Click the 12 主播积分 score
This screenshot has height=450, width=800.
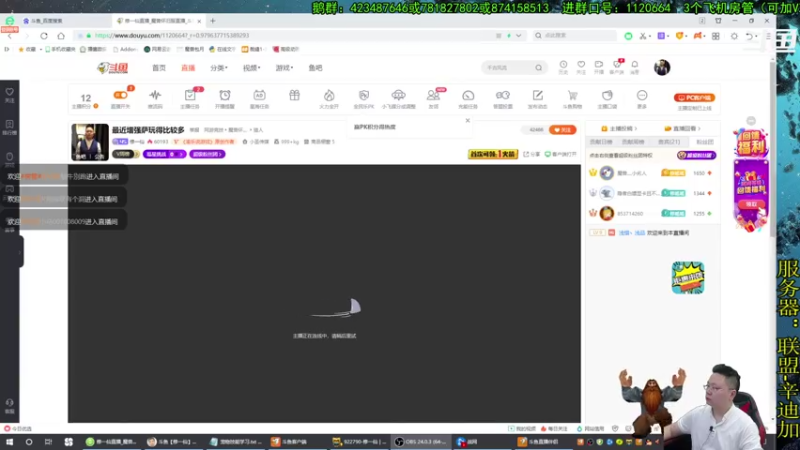(x=85, y=99)
